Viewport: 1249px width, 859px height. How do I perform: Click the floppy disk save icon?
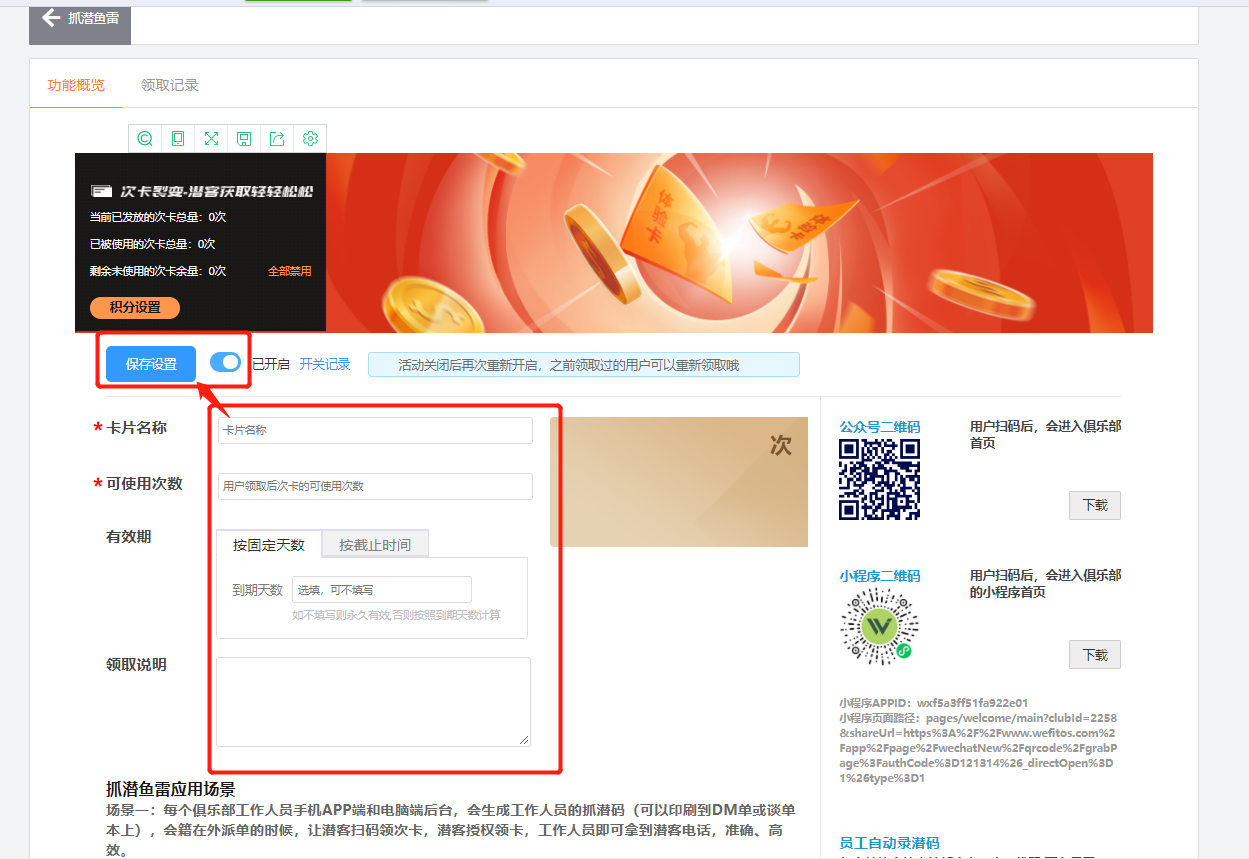244,139
